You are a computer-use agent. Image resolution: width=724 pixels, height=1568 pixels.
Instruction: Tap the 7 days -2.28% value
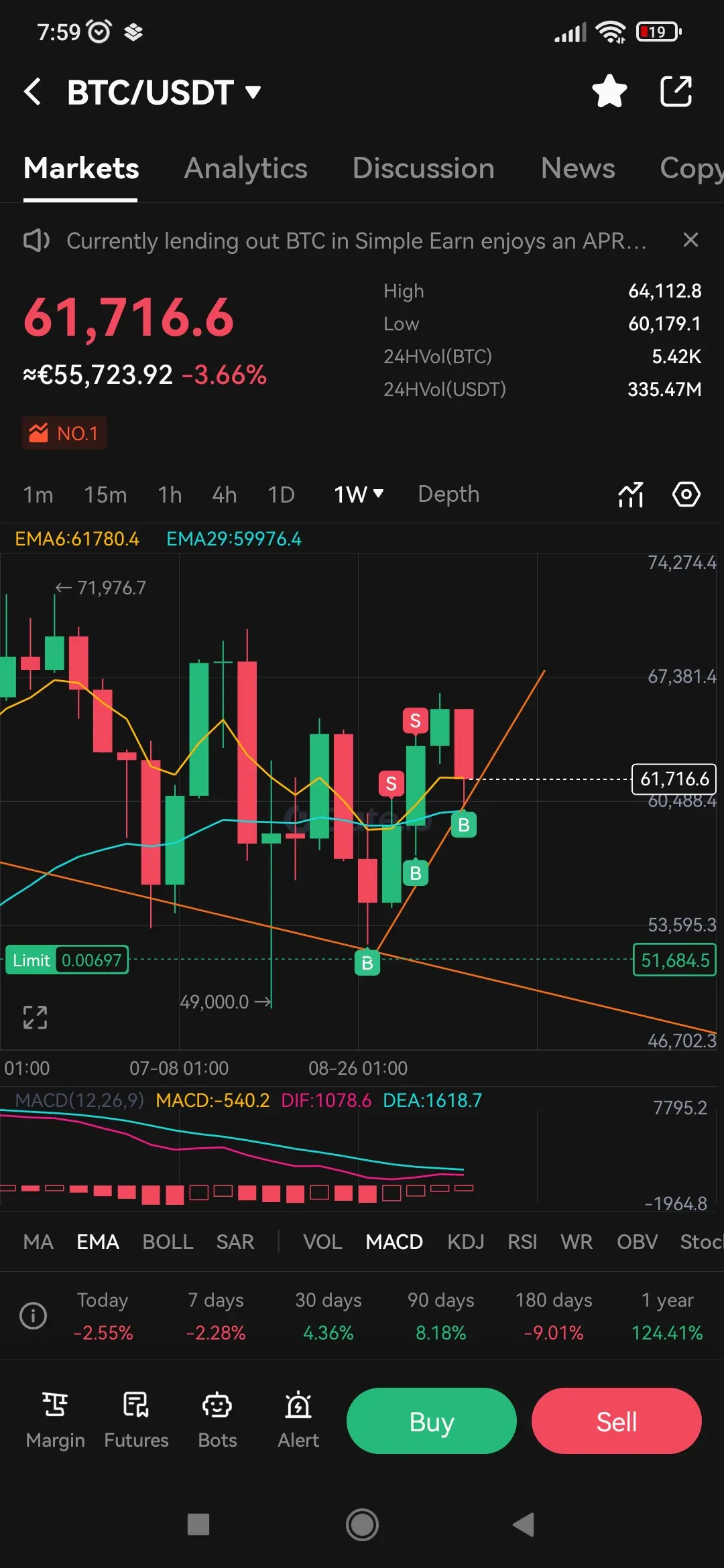click(216, 1333)
